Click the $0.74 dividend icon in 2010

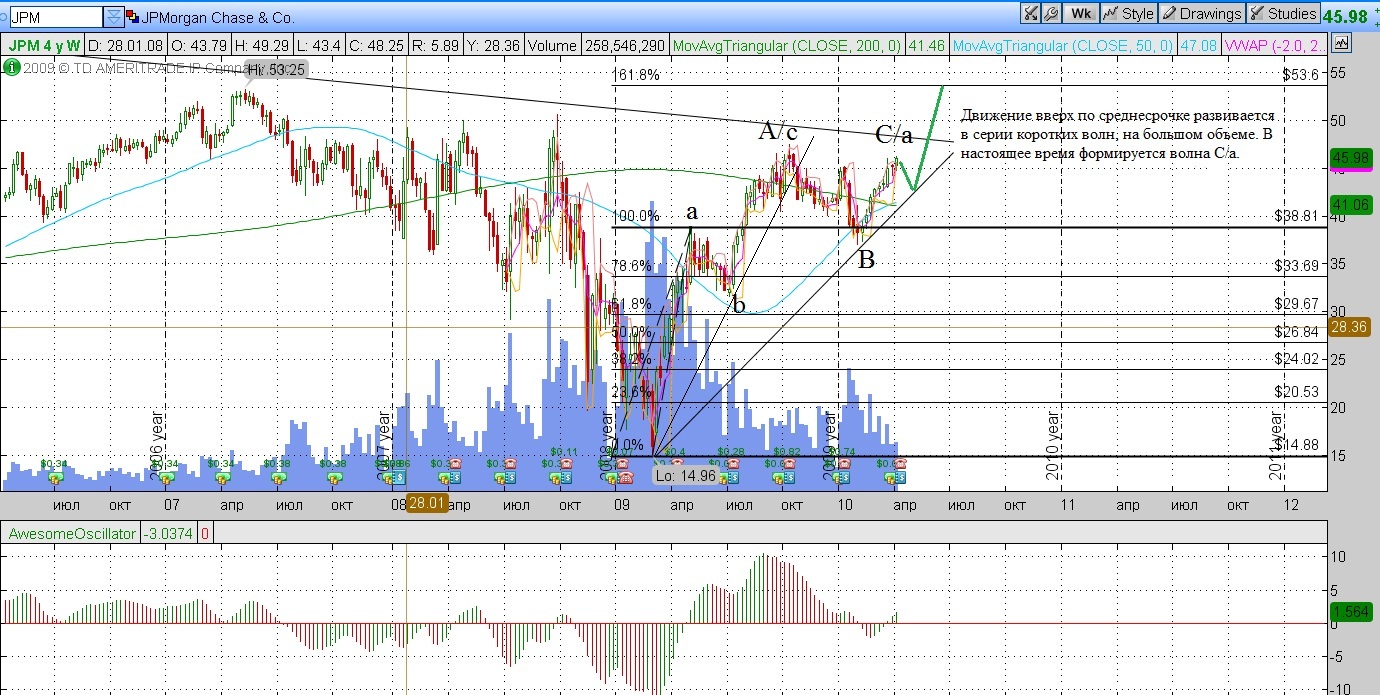coord(843,452)
